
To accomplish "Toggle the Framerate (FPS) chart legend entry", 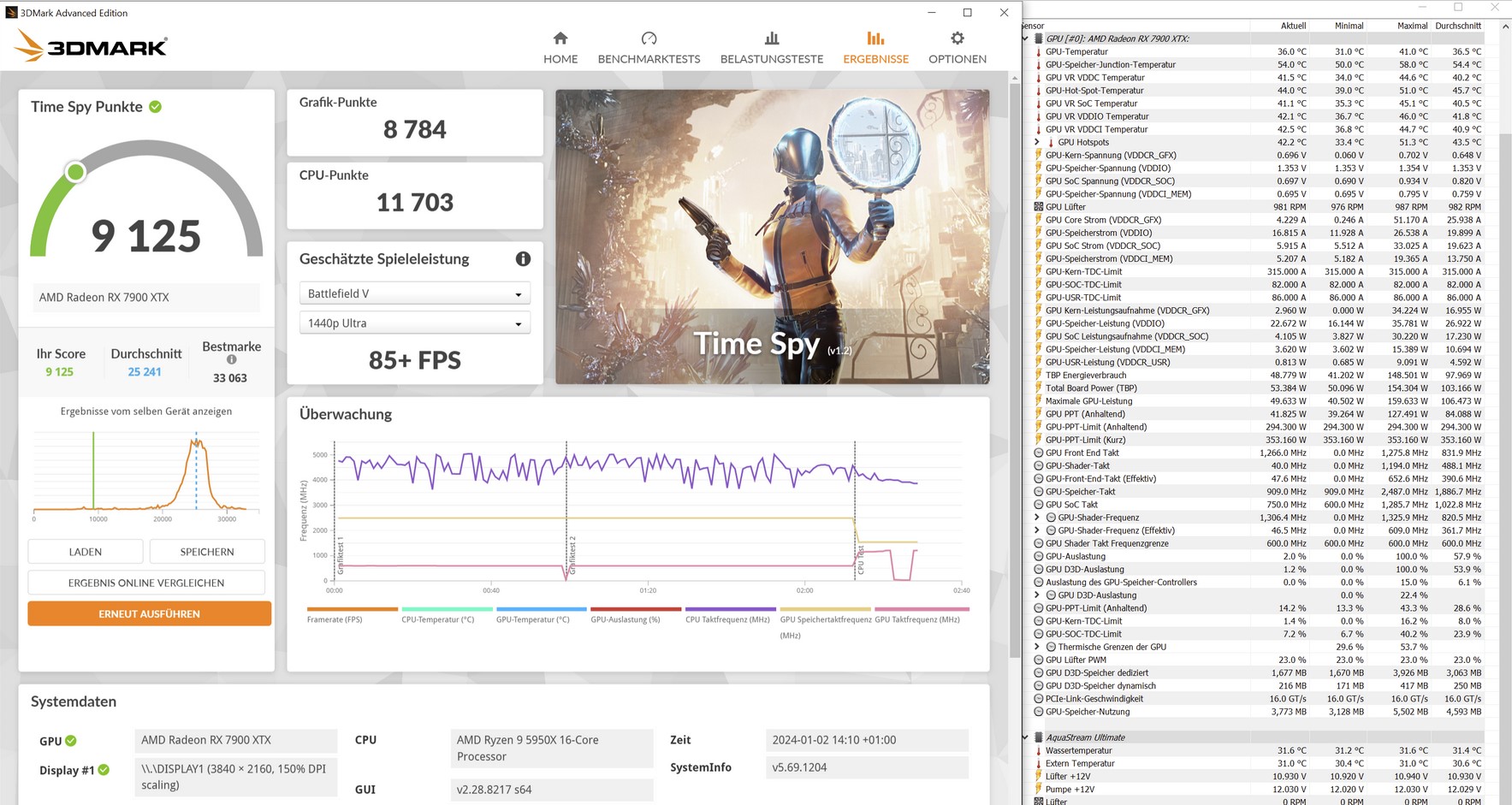I will coord(352,616).
